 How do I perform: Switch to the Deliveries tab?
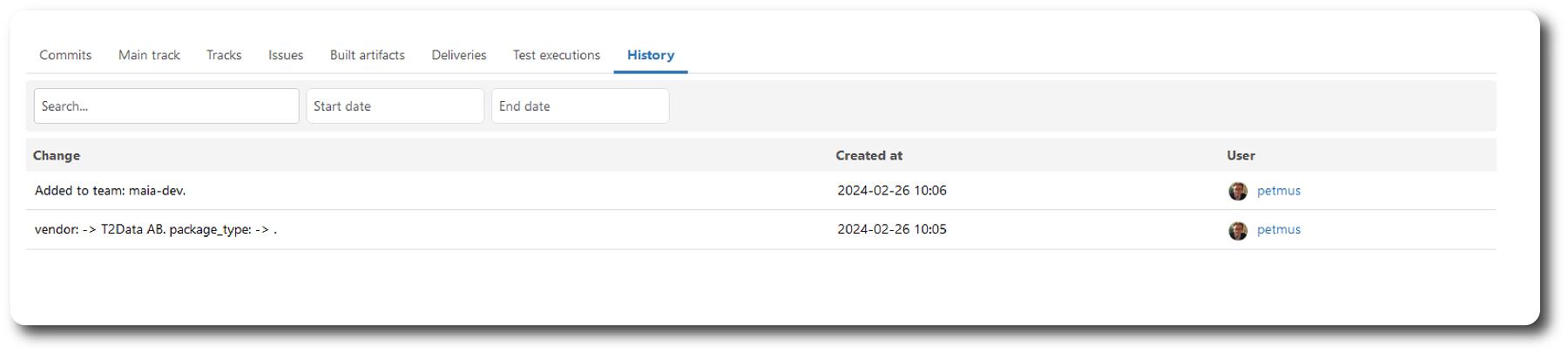coord(459,55)
